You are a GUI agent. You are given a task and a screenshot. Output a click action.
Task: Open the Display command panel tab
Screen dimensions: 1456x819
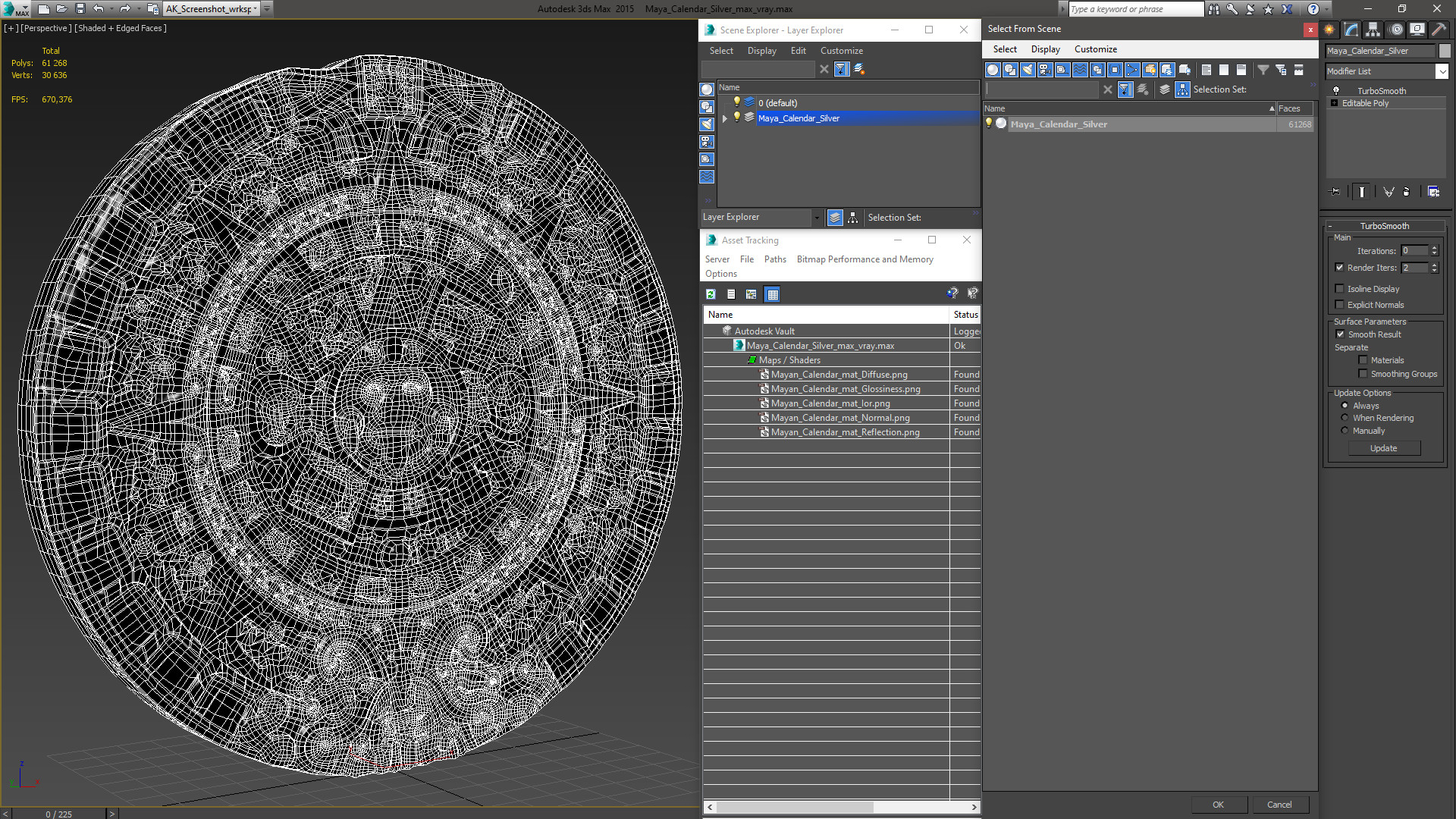click(1417, 30)
